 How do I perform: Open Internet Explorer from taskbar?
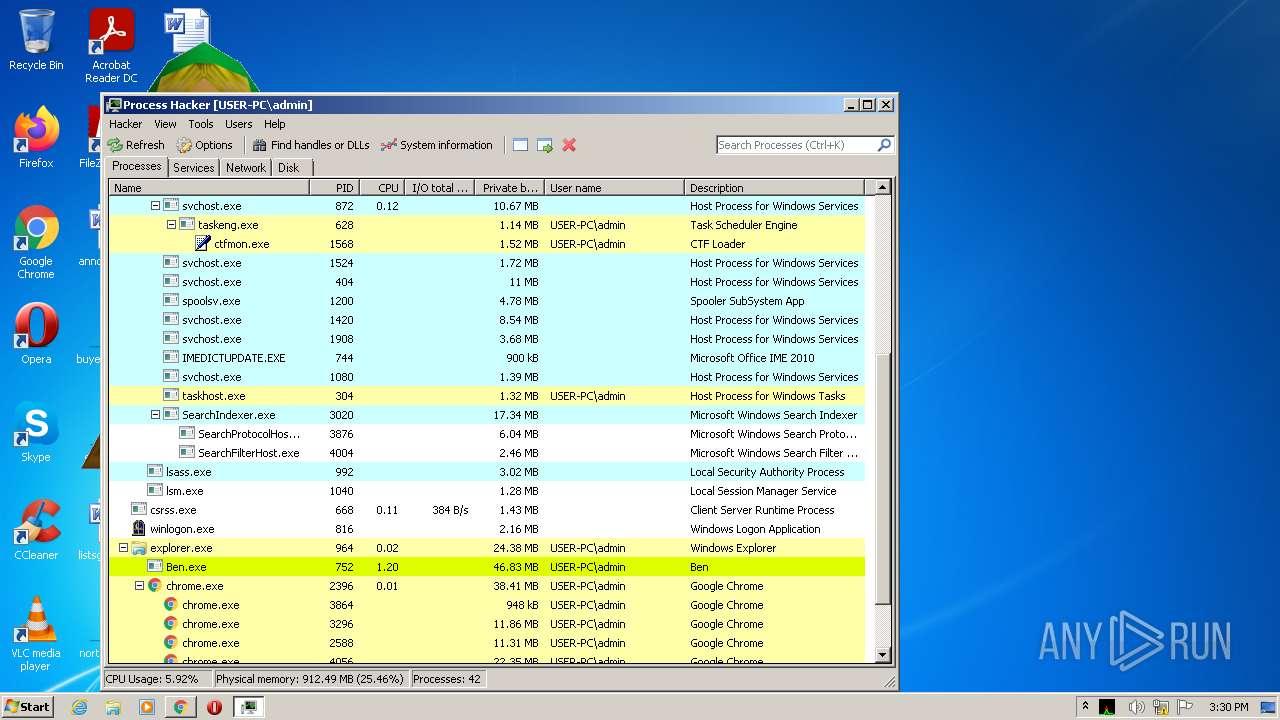(79, 707)
